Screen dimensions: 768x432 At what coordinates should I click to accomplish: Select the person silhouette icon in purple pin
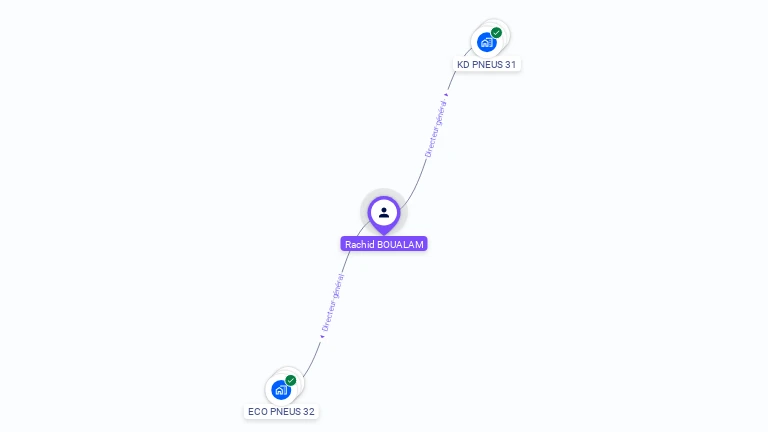[x=384, y=213]
